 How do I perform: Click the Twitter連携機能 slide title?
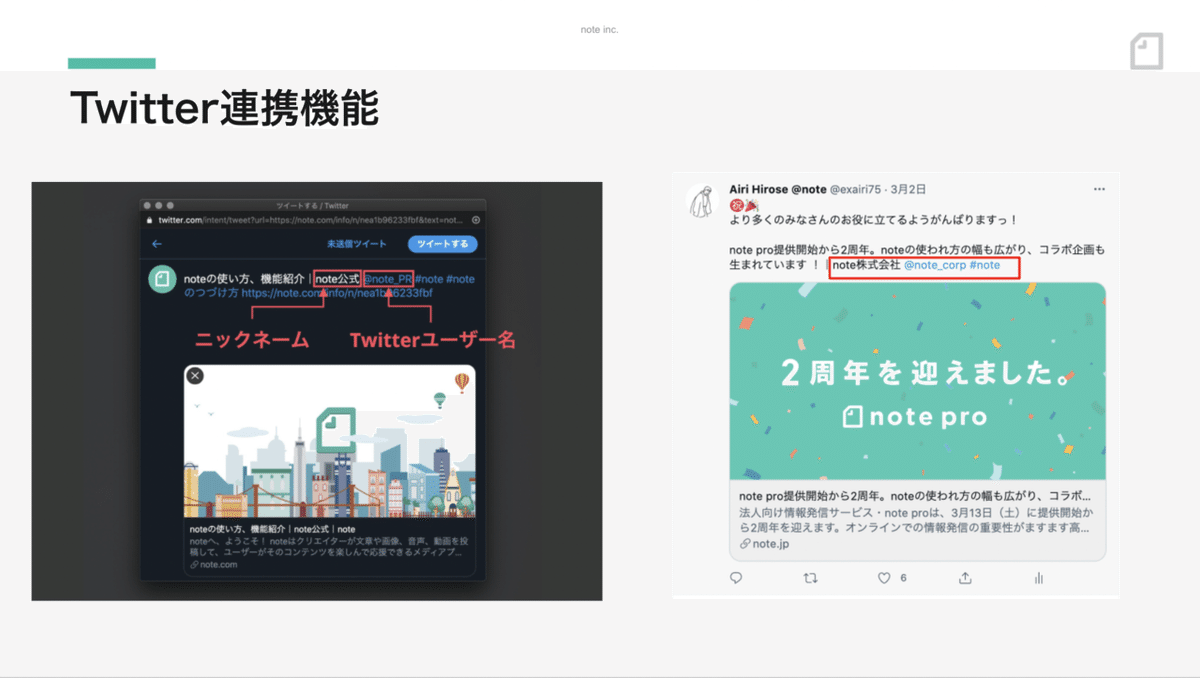pos(225,107)
